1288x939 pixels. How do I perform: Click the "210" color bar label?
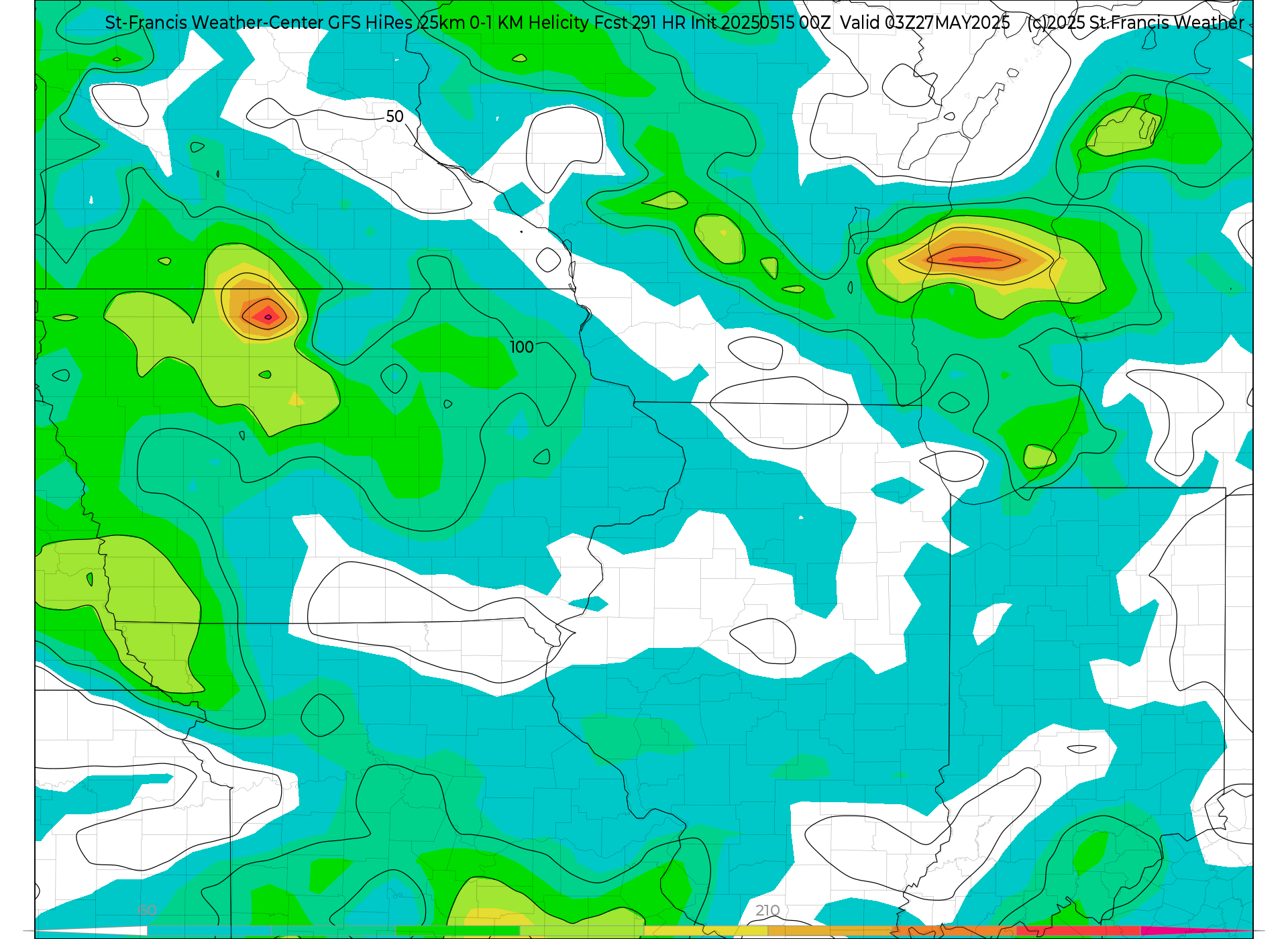[x=767, y=910]
